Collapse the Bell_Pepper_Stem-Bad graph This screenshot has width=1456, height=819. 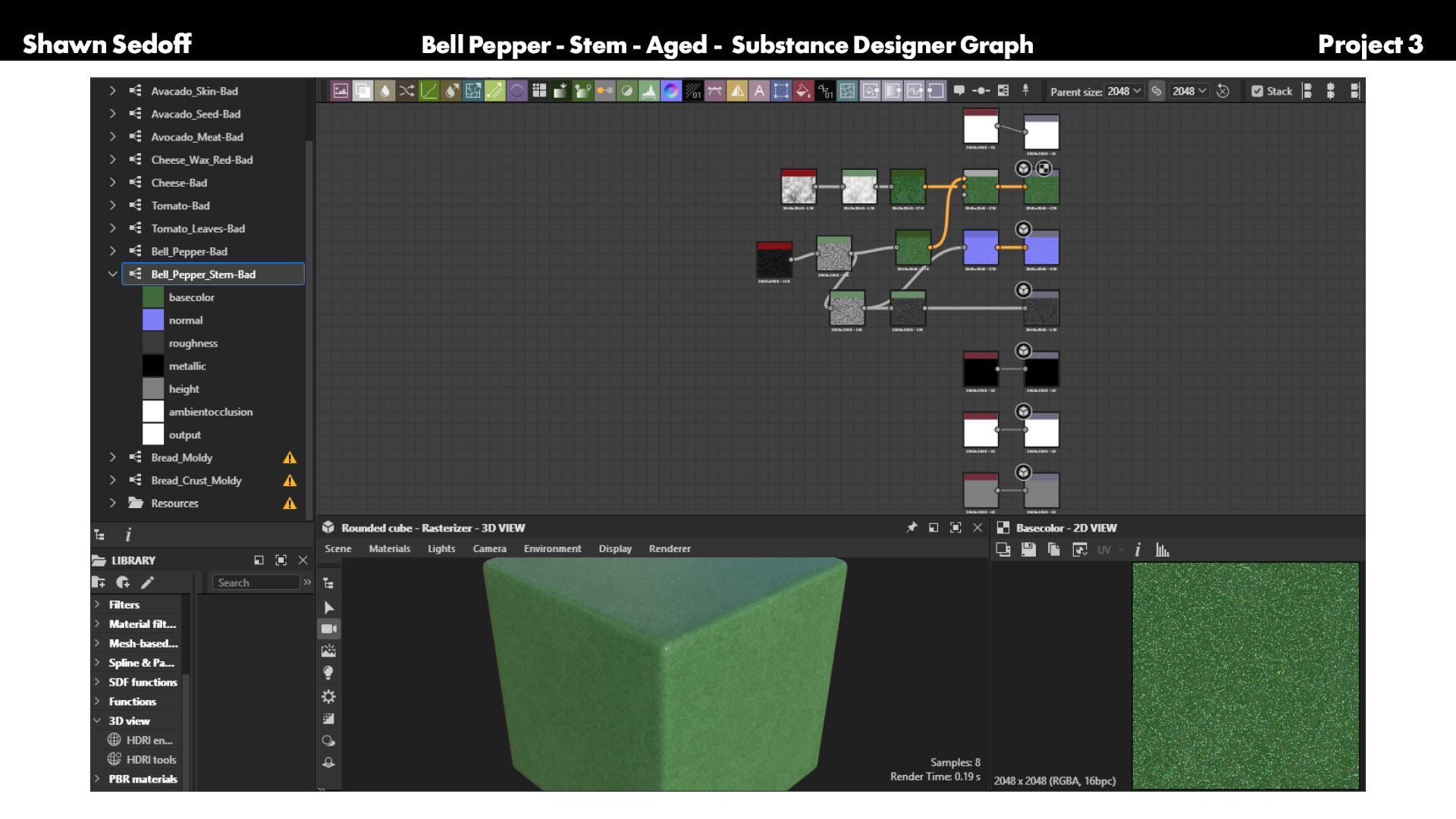coord(113,274)
